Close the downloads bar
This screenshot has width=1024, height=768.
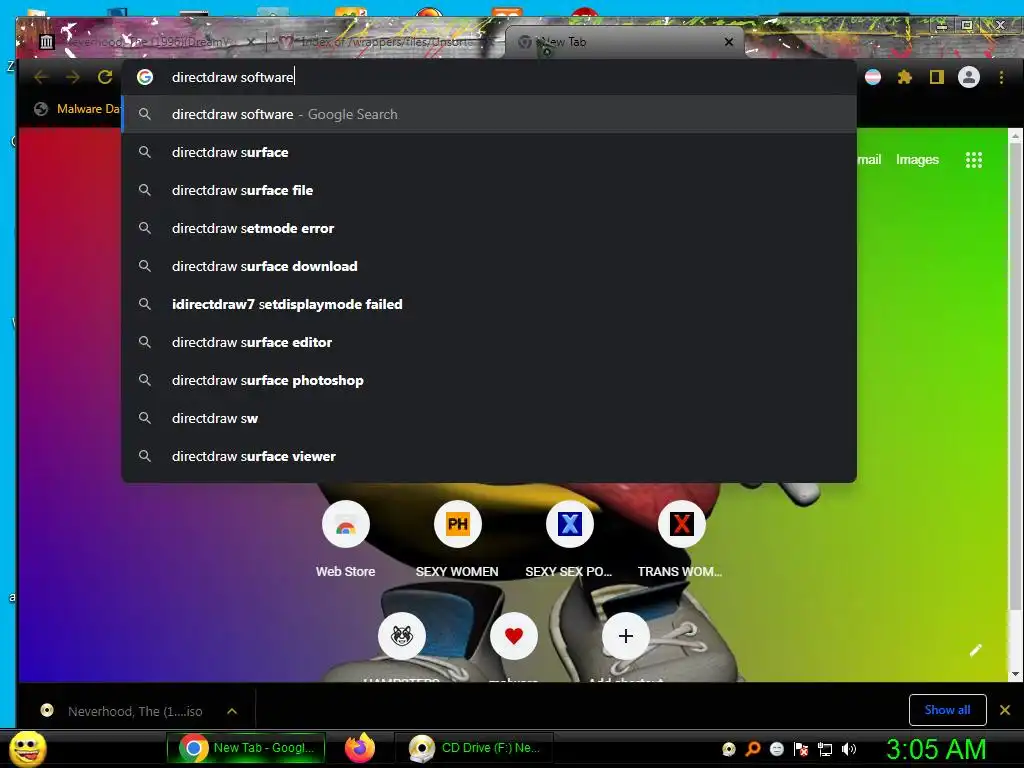pos(1004,710)
